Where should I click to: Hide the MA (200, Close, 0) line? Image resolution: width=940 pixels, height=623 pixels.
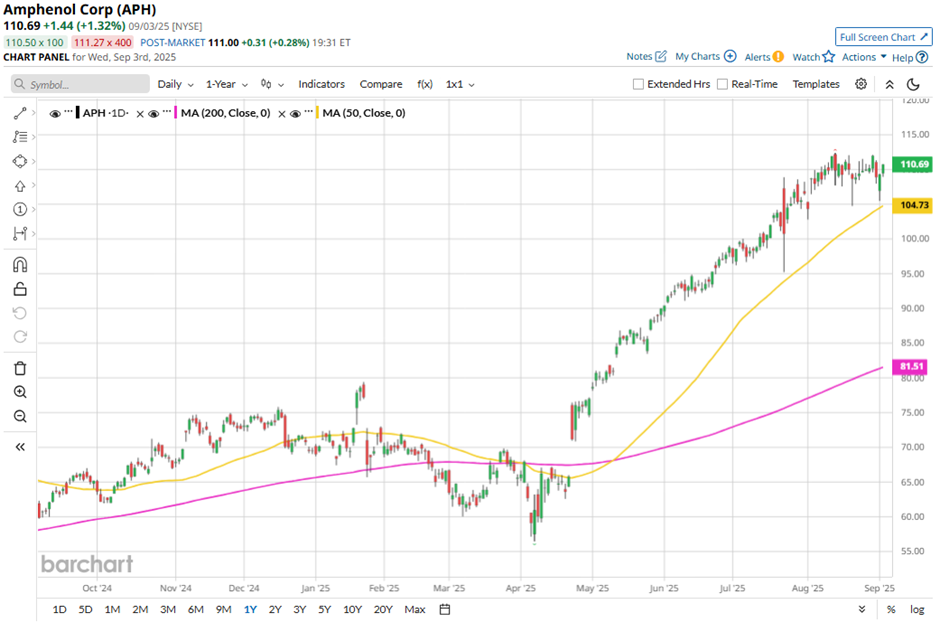coord(153,114)
